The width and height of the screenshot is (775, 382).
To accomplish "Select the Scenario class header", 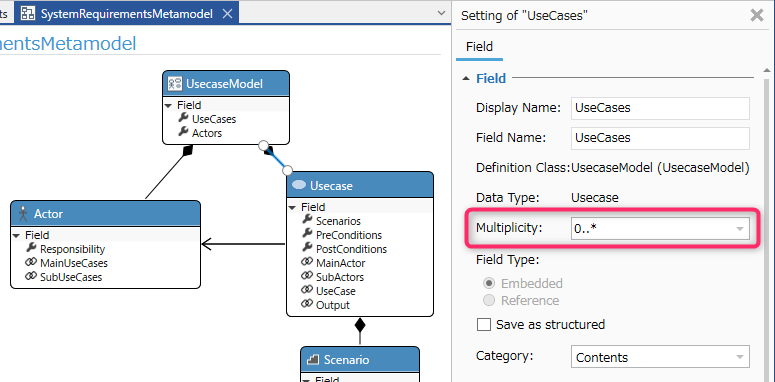I will pyautogui.click(x=360, y=360).
